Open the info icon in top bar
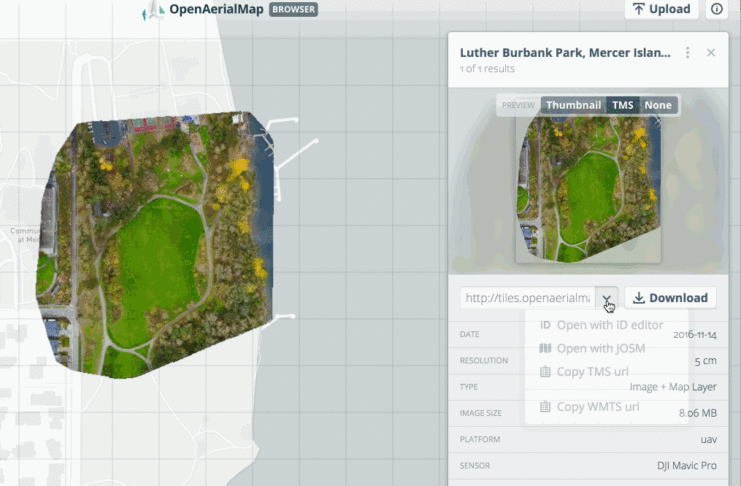 point(717,9)
